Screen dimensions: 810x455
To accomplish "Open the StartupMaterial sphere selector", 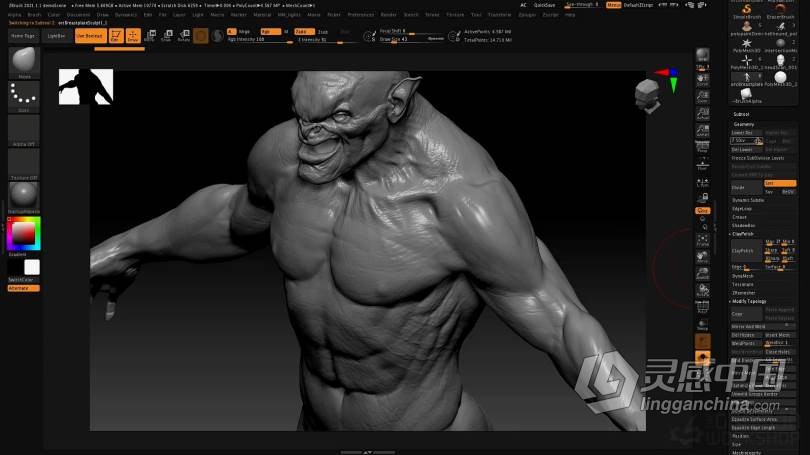I will [x=24, y=196].
